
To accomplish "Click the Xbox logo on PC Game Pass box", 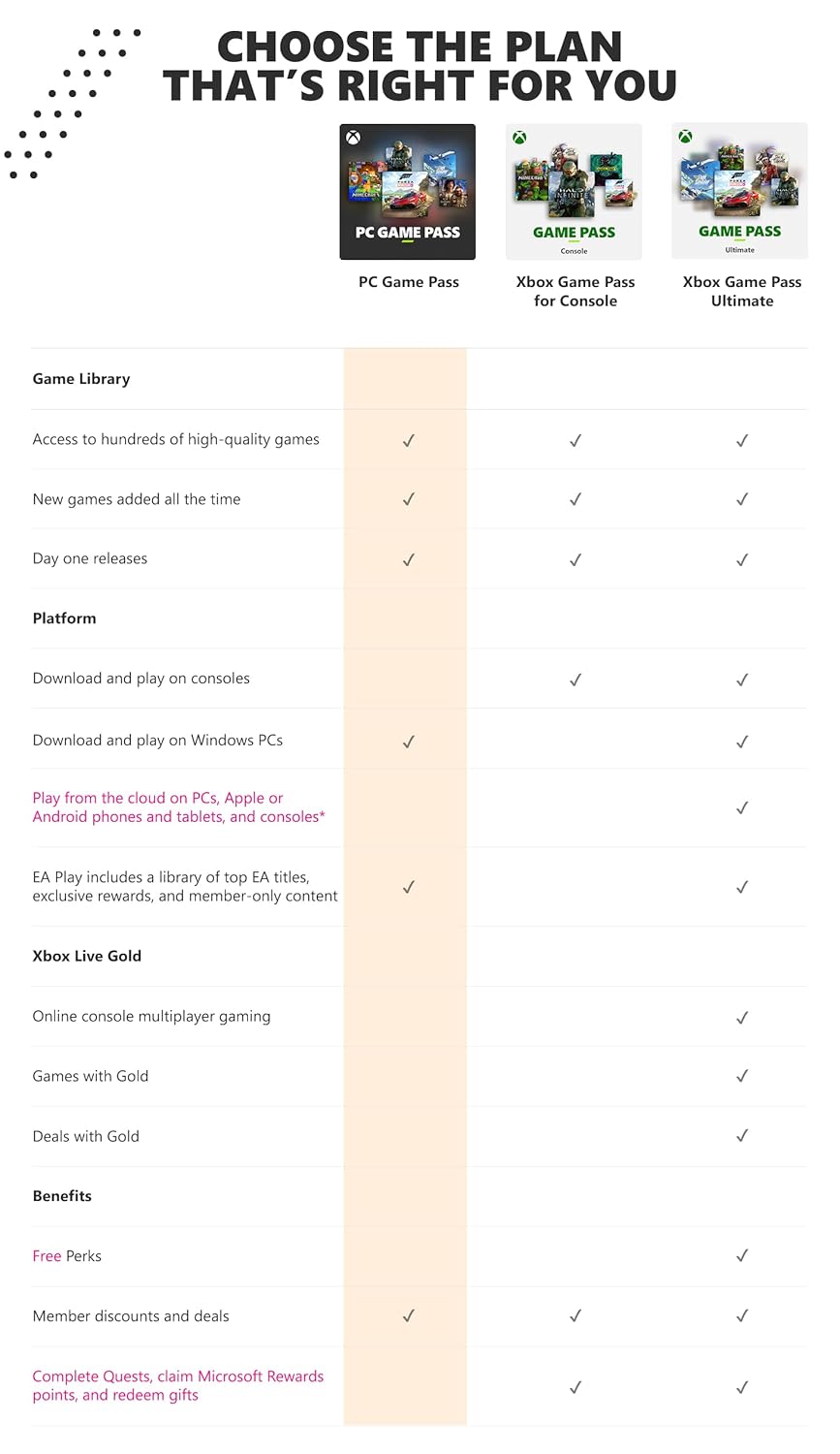I will click(x=354, y=138).
